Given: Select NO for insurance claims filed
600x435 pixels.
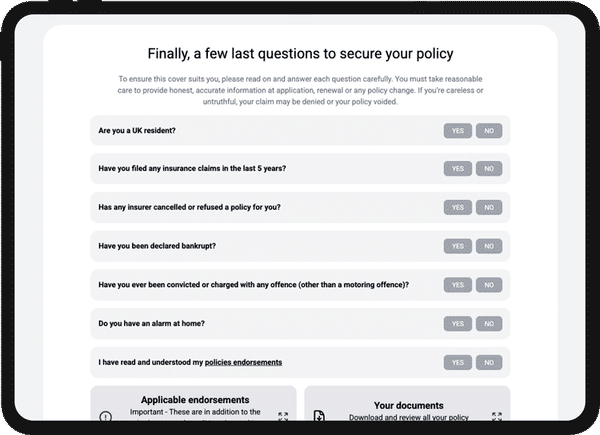Looking at the screenshot, I should [x=489, y=169].
